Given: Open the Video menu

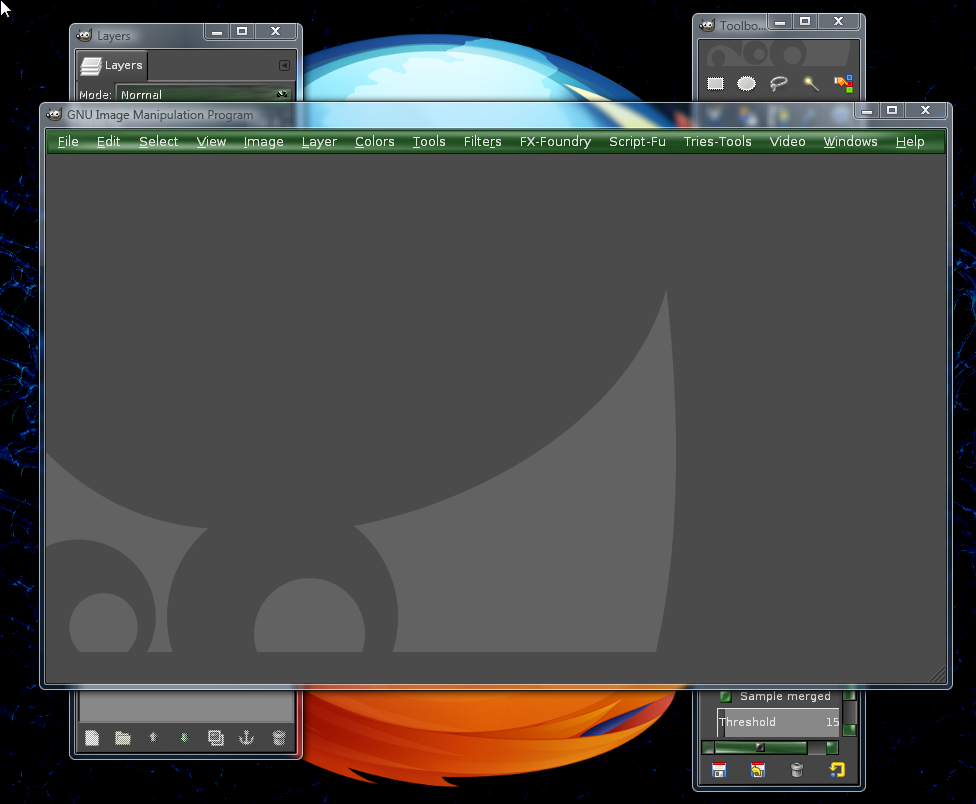Looking at the screenshot, I should [x=787, y=141].
